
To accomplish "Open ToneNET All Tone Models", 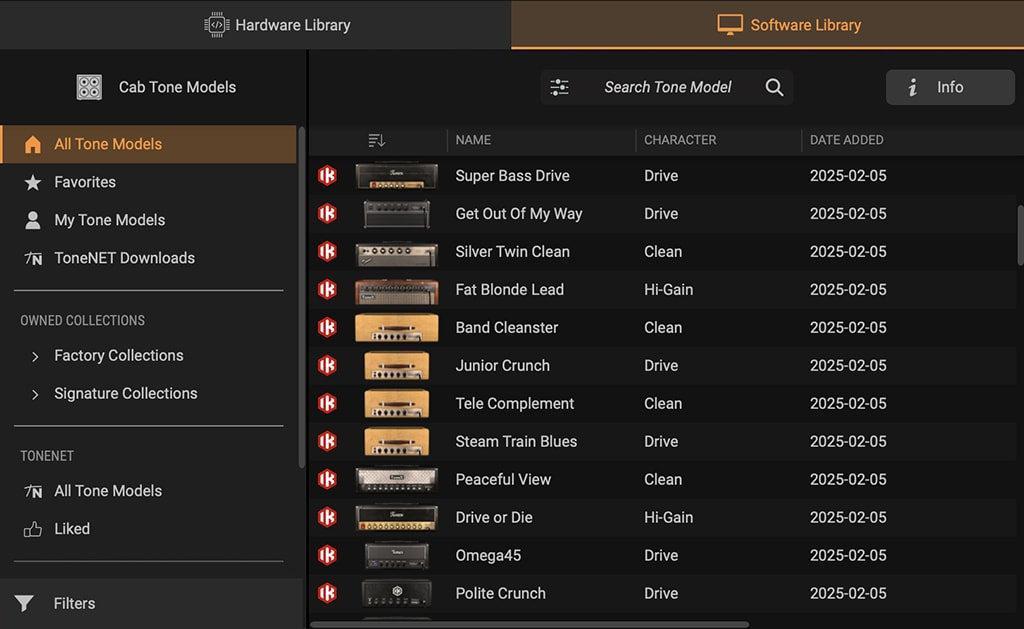I will (x=148, y=491).
